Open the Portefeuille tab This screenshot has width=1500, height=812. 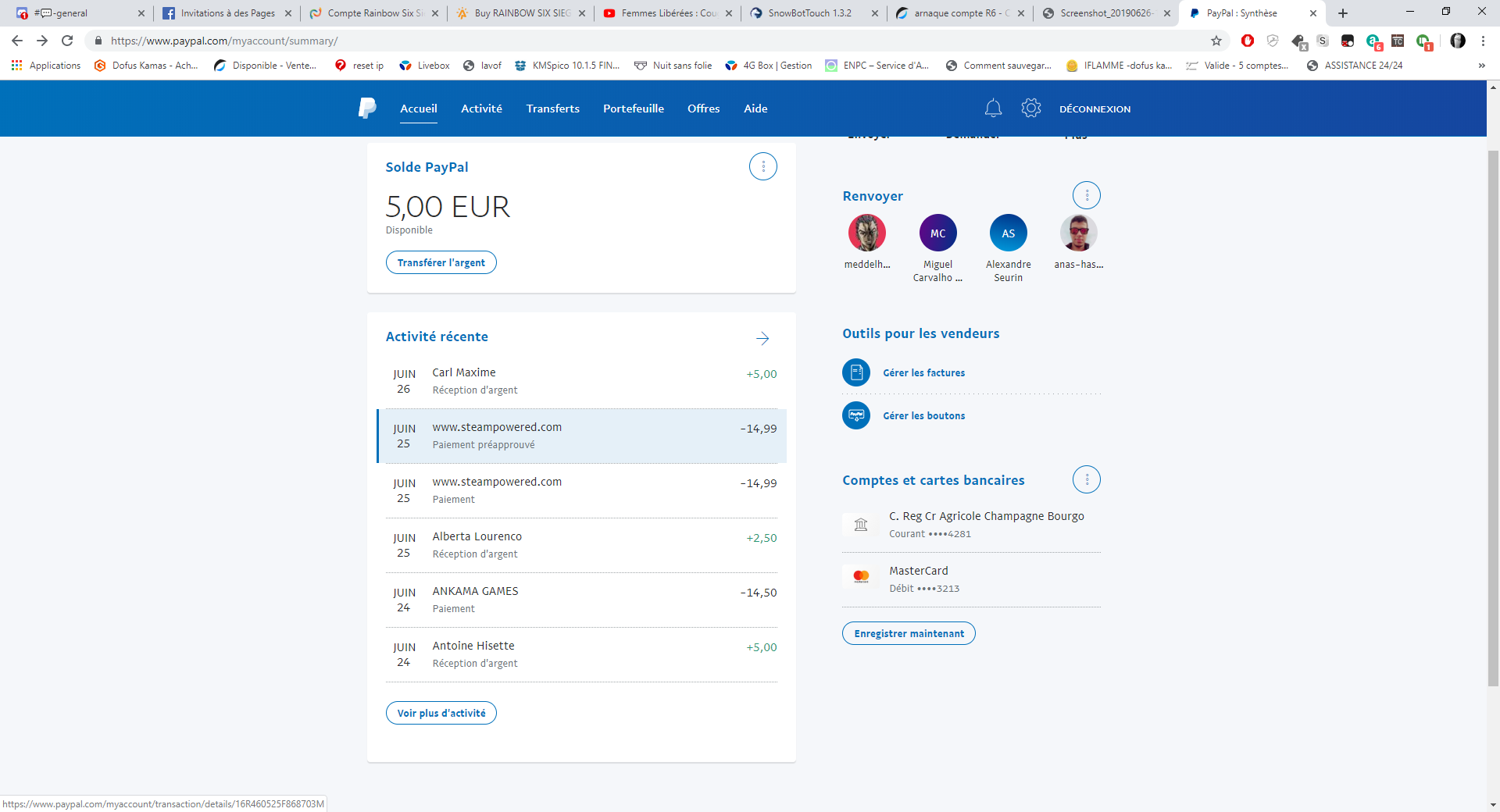click(634, 109)
